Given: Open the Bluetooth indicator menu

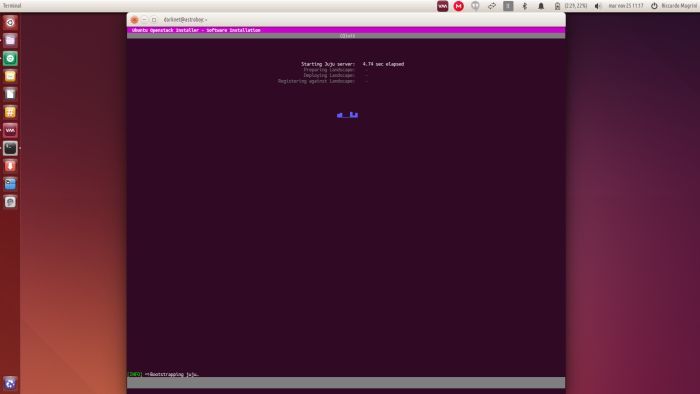Looking at the screenshot, I should (x=525, y=6).
